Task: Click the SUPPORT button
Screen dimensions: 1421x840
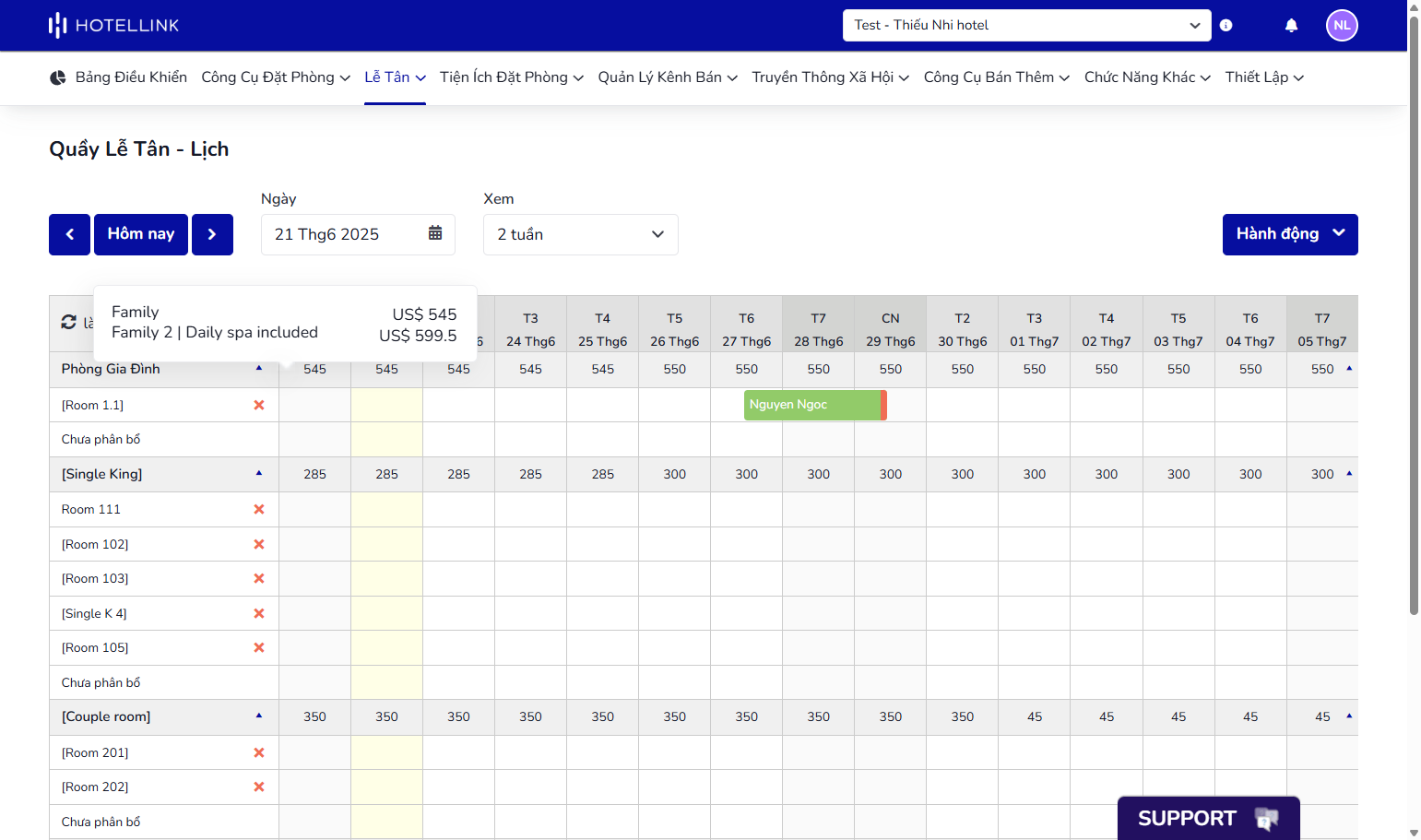Action: pyautogui.click(x=1209, y=818)
